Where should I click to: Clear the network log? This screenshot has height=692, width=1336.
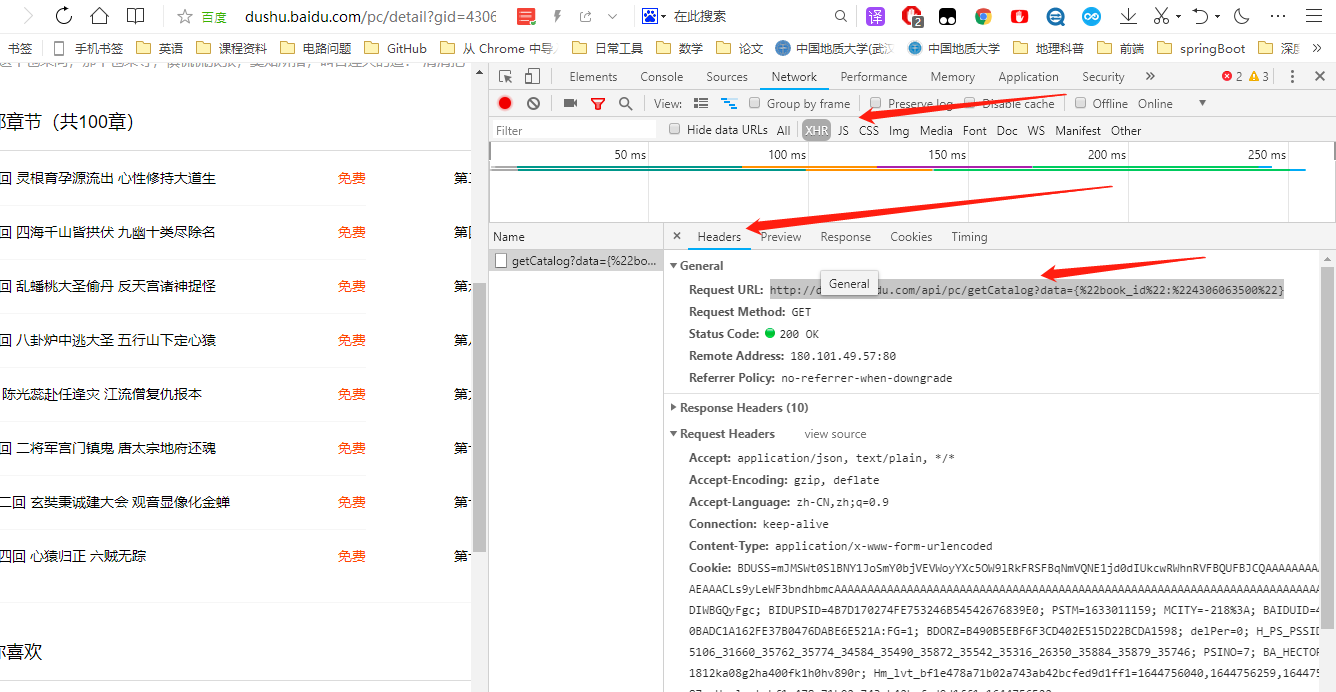[x=533, y=103]
